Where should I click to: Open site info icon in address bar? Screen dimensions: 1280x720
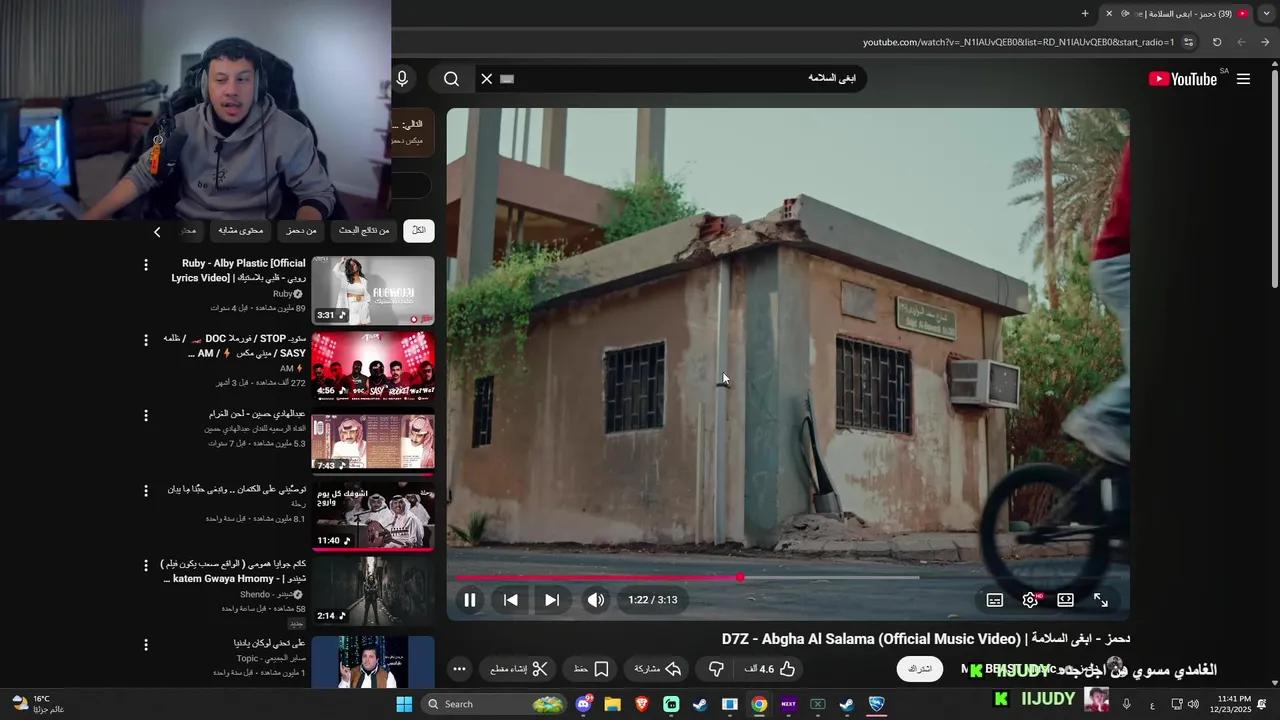(x=1188, y=42)
